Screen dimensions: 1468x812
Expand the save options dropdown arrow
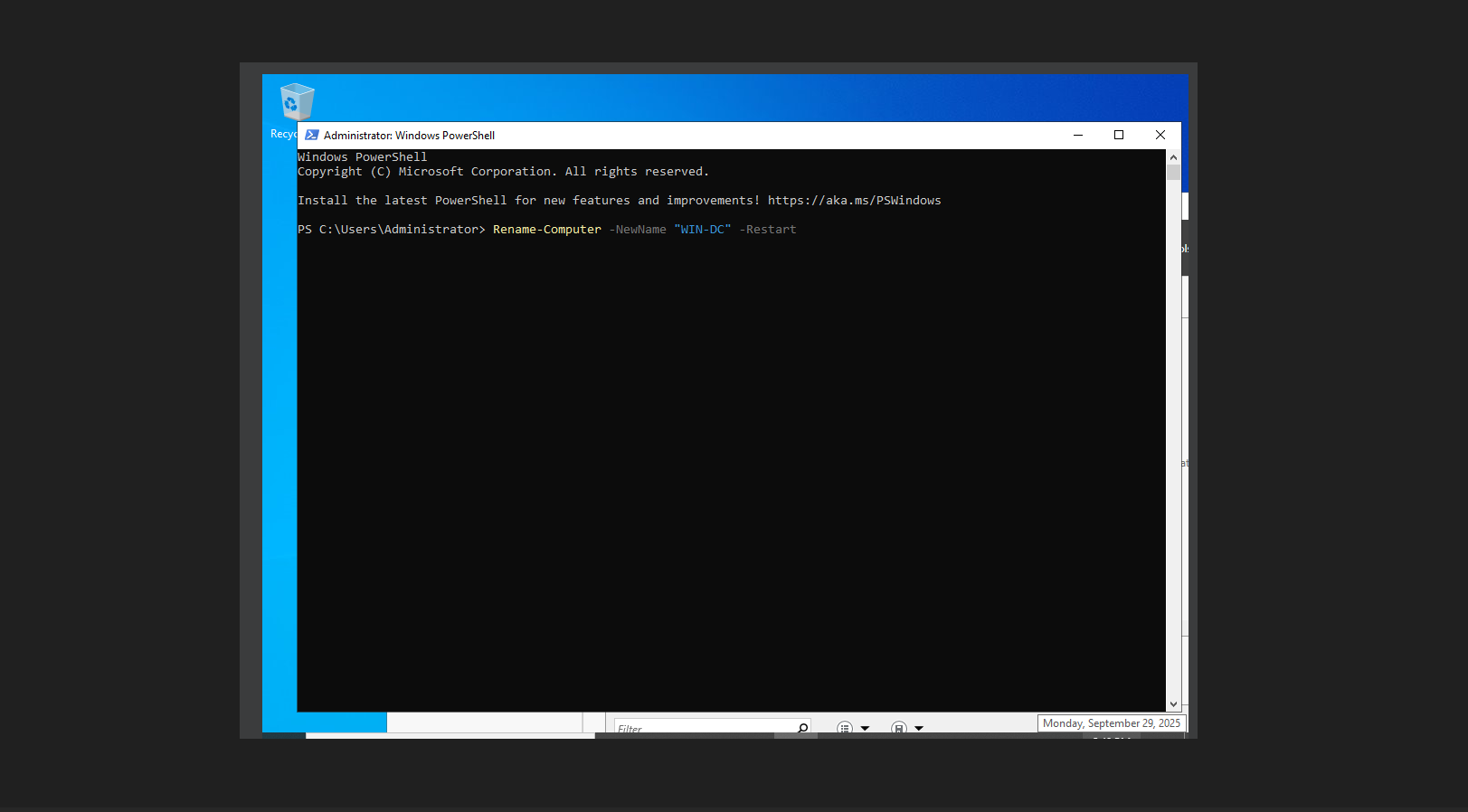coord(919,728)
